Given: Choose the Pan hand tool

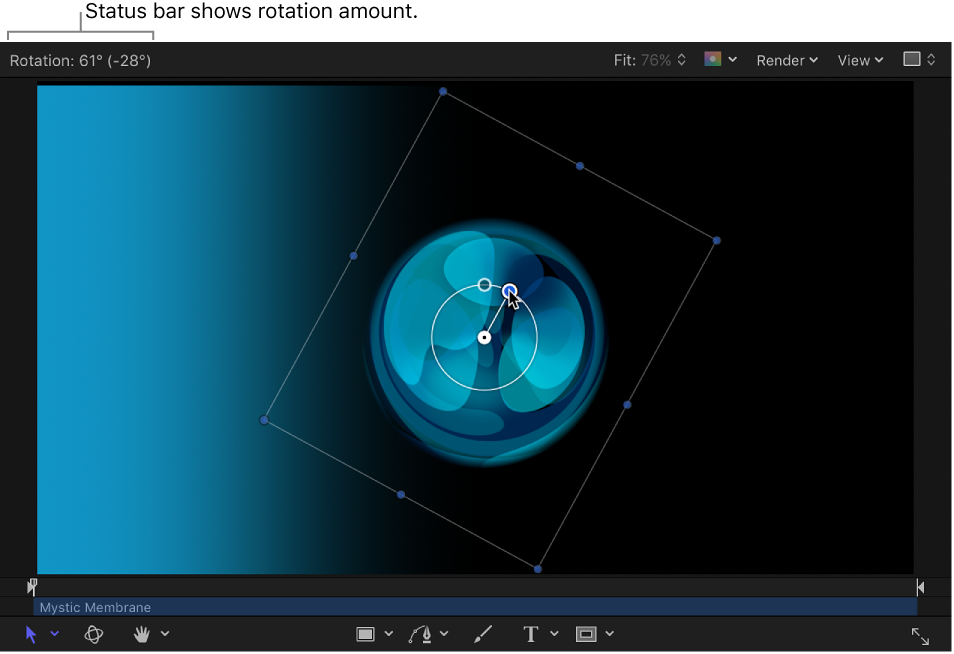Looking at the screenshot, I should click(143, 634).
